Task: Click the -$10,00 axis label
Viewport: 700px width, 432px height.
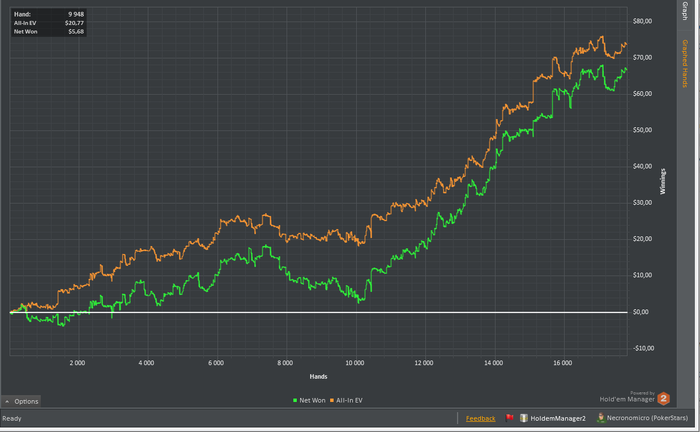Action: click(643, 349)
